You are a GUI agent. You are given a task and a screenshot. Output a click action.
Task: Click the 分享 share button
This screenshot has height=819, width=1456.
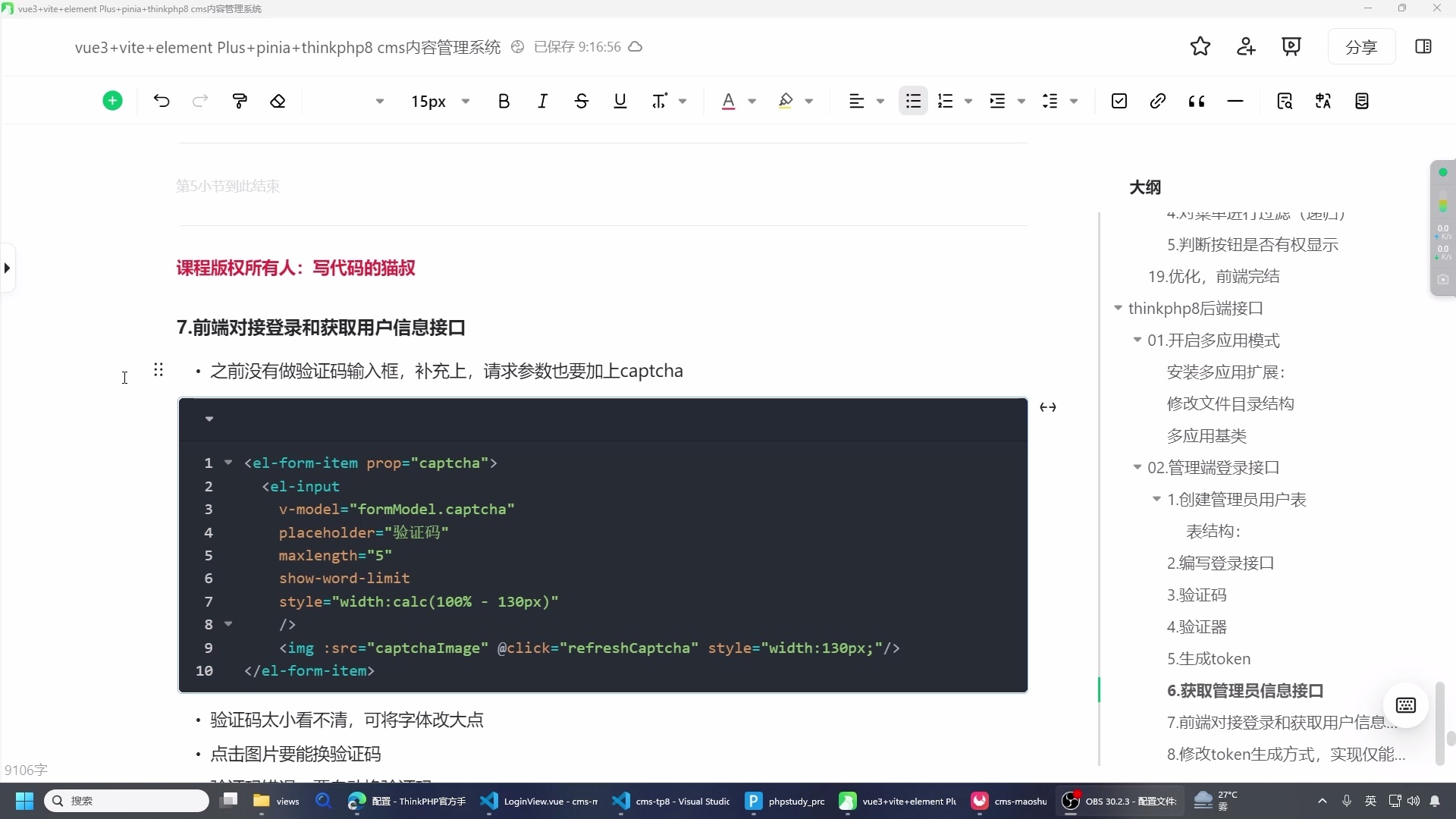click(x=1361, y=46)
